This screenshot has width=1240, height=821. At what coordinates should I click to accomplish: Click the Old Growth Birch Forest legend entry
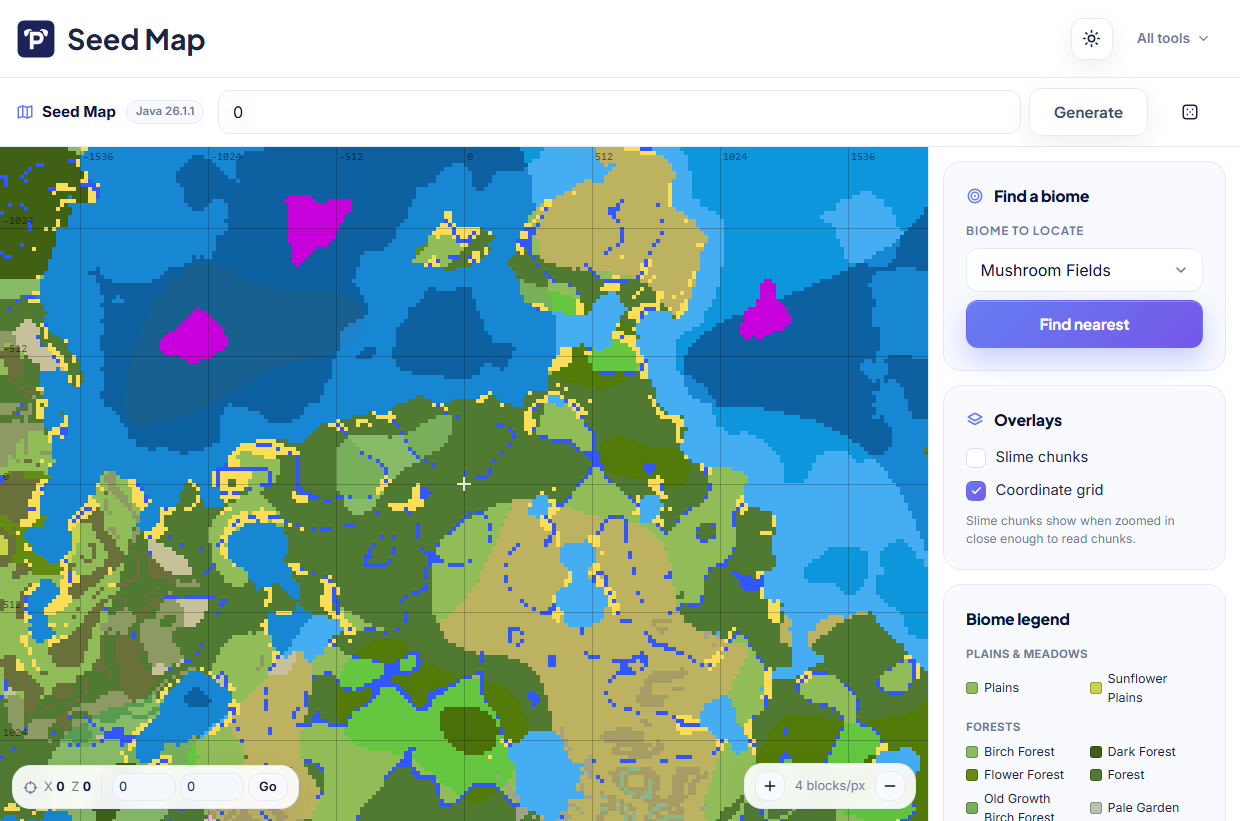[1012, 808]
